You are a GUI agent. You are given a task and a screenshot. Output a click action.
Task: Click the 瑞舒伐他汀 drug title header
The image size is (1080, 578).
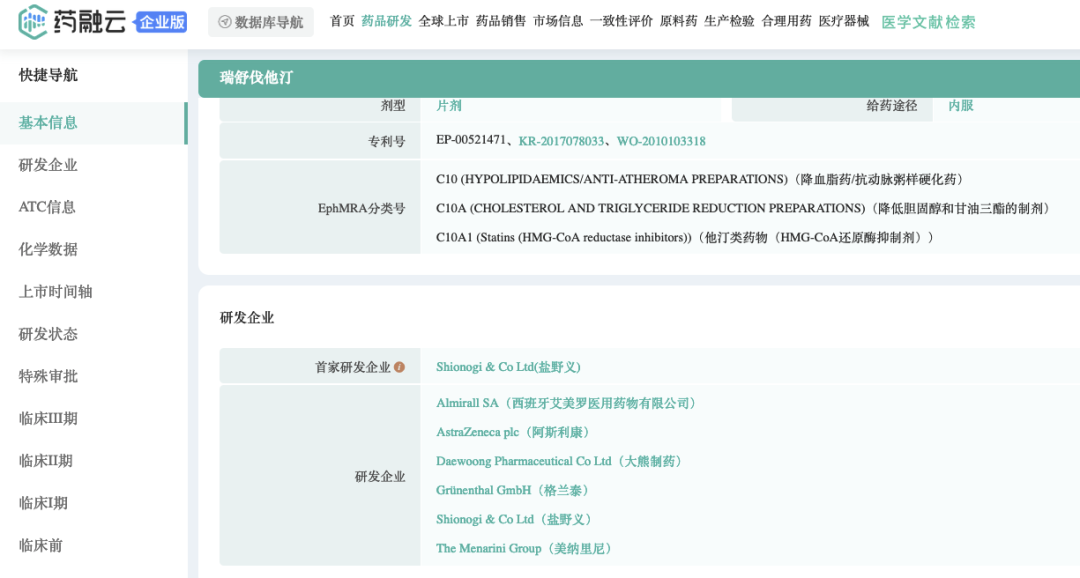tap(256, 78)
